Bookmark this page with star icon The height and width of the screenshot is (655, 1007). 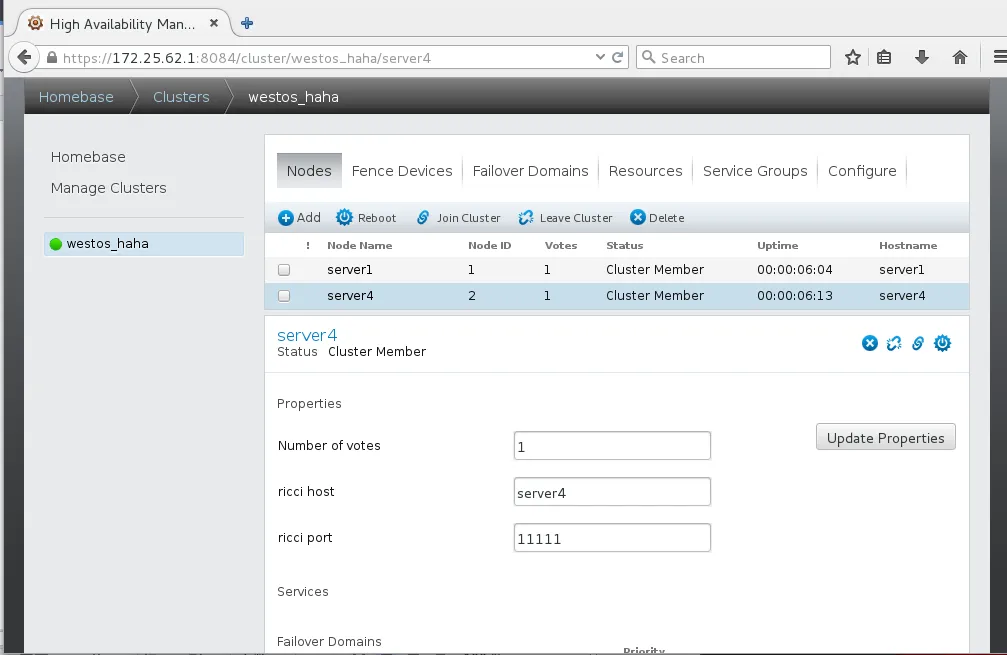pyautogui.click(x=853, y=58)
